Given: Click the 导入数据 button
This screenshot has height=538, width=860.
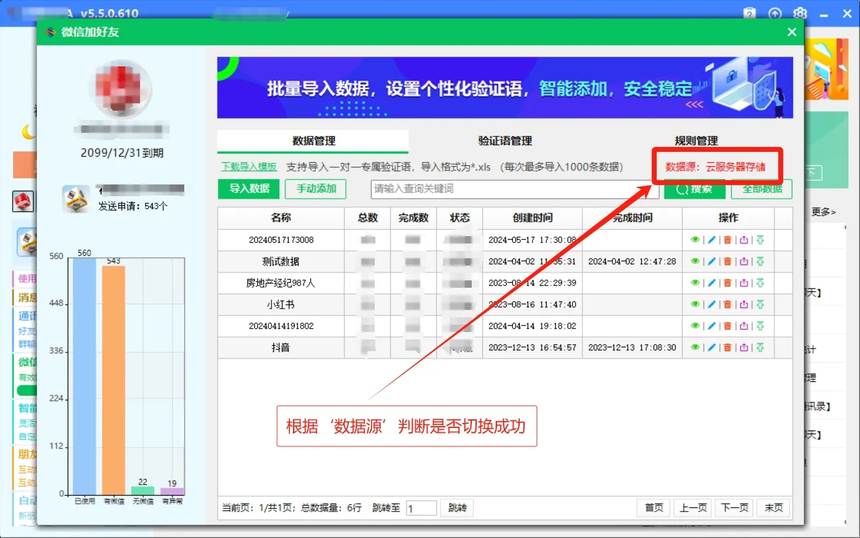Looking at the screenshot, I should 249,188.
